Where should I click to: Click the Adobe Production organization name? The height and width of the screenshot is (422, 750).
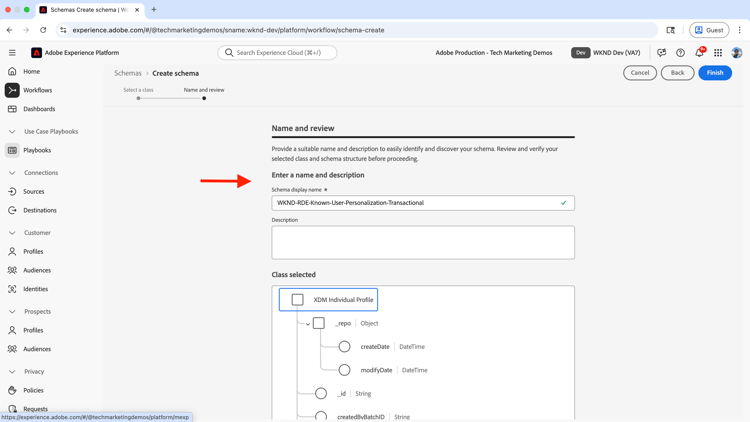click(494, 53)
